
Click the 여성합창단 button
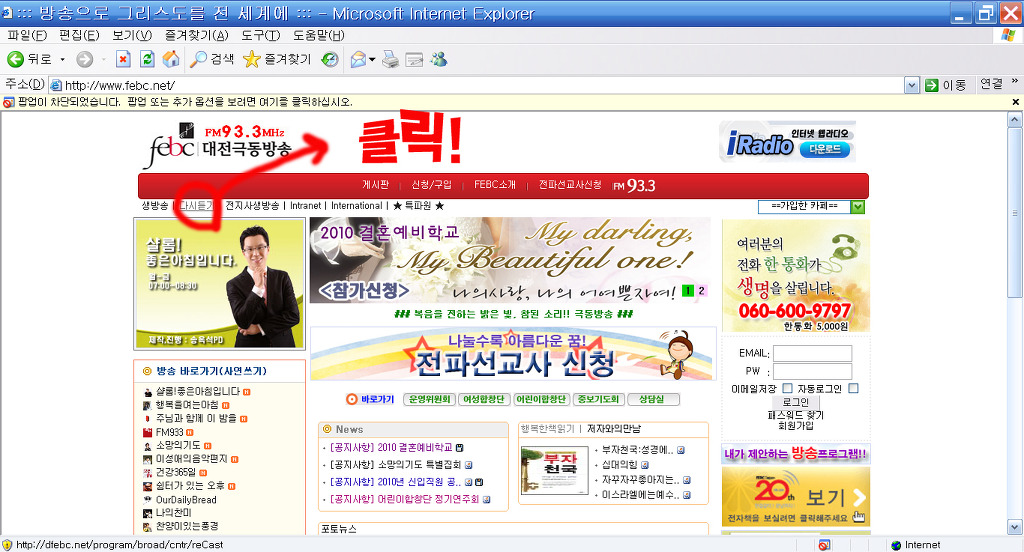click(484, 399)
